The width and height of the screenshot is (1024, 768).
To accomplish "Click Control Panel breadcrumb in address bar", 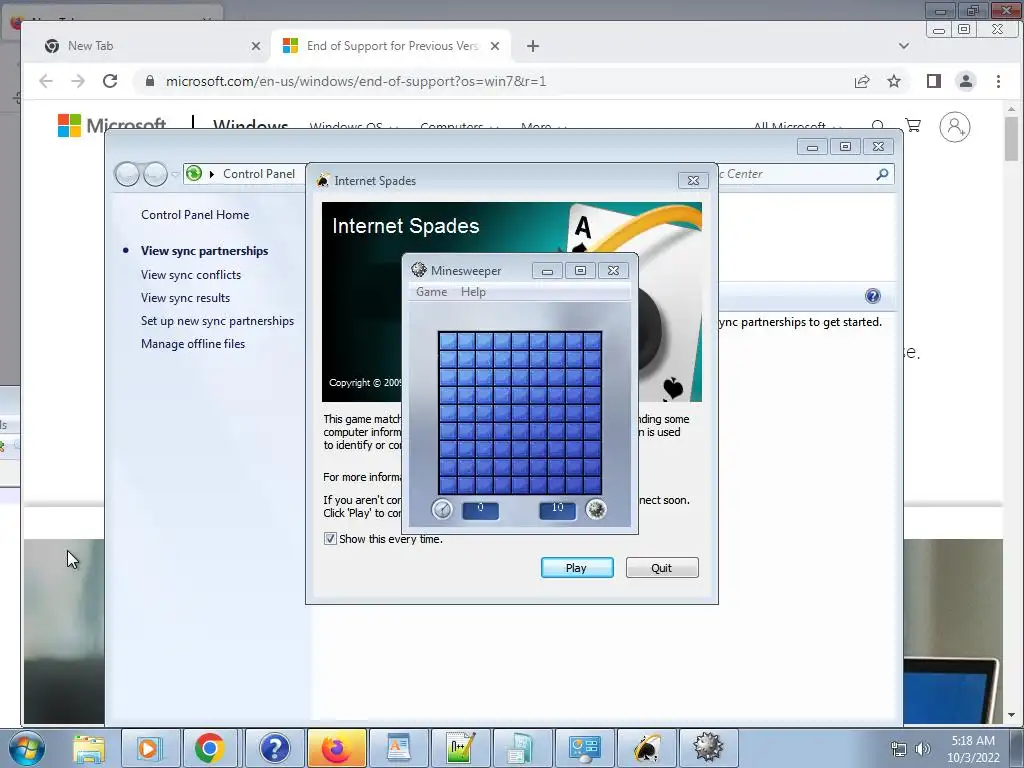I will [259, 174].
